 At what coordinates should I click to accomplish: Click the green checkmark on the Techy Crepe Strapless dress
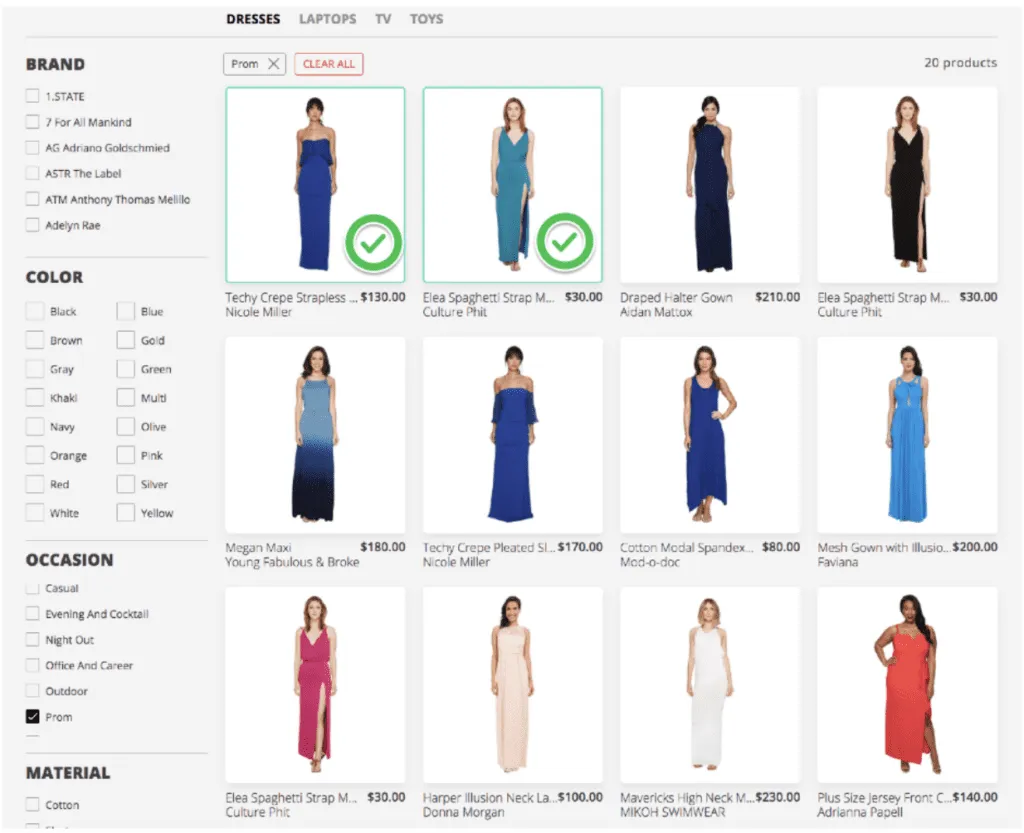tap(373, 241)
